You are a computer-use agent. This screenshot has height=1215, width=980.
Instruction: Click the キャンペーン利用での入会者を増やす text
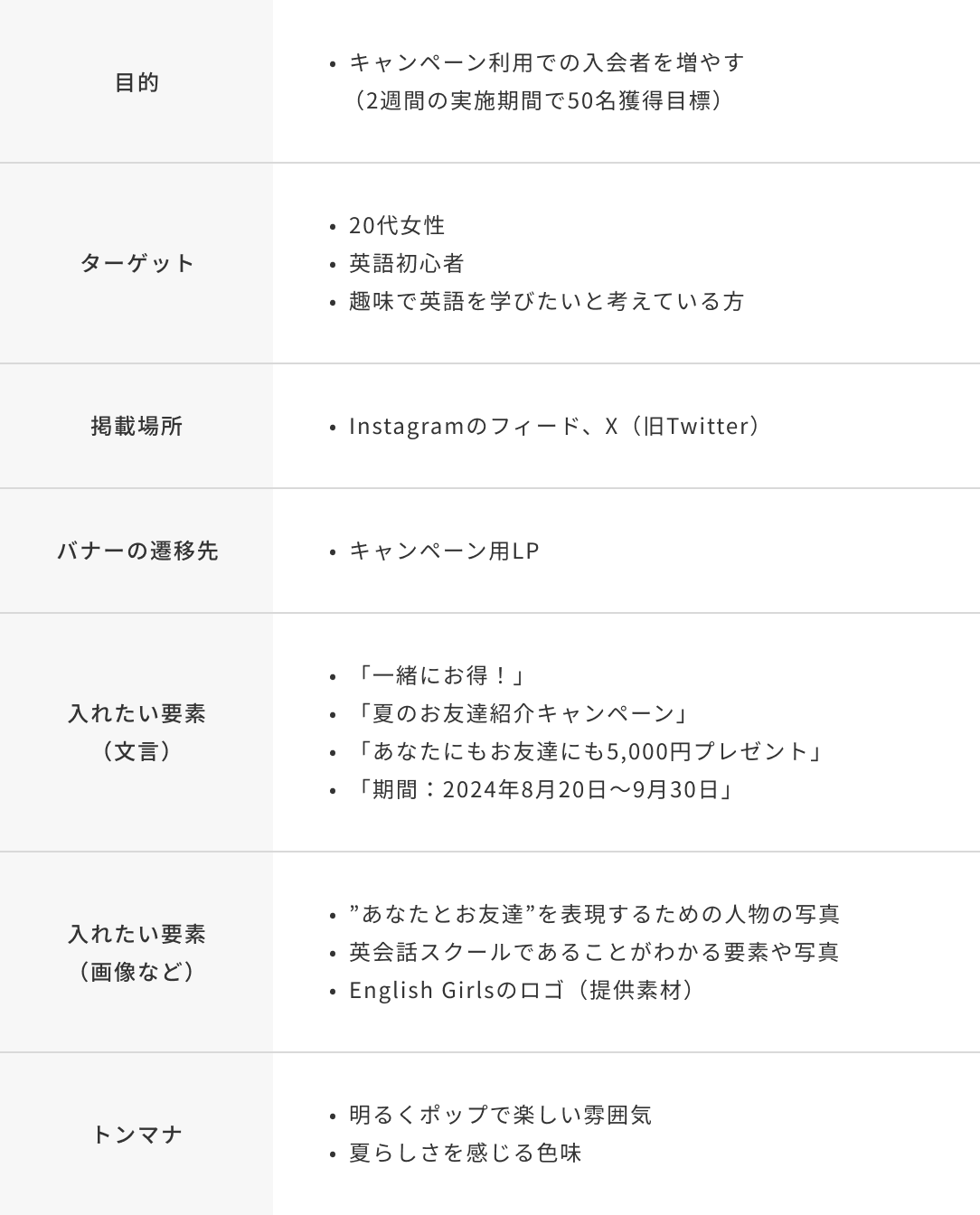[x=546, y=62]
